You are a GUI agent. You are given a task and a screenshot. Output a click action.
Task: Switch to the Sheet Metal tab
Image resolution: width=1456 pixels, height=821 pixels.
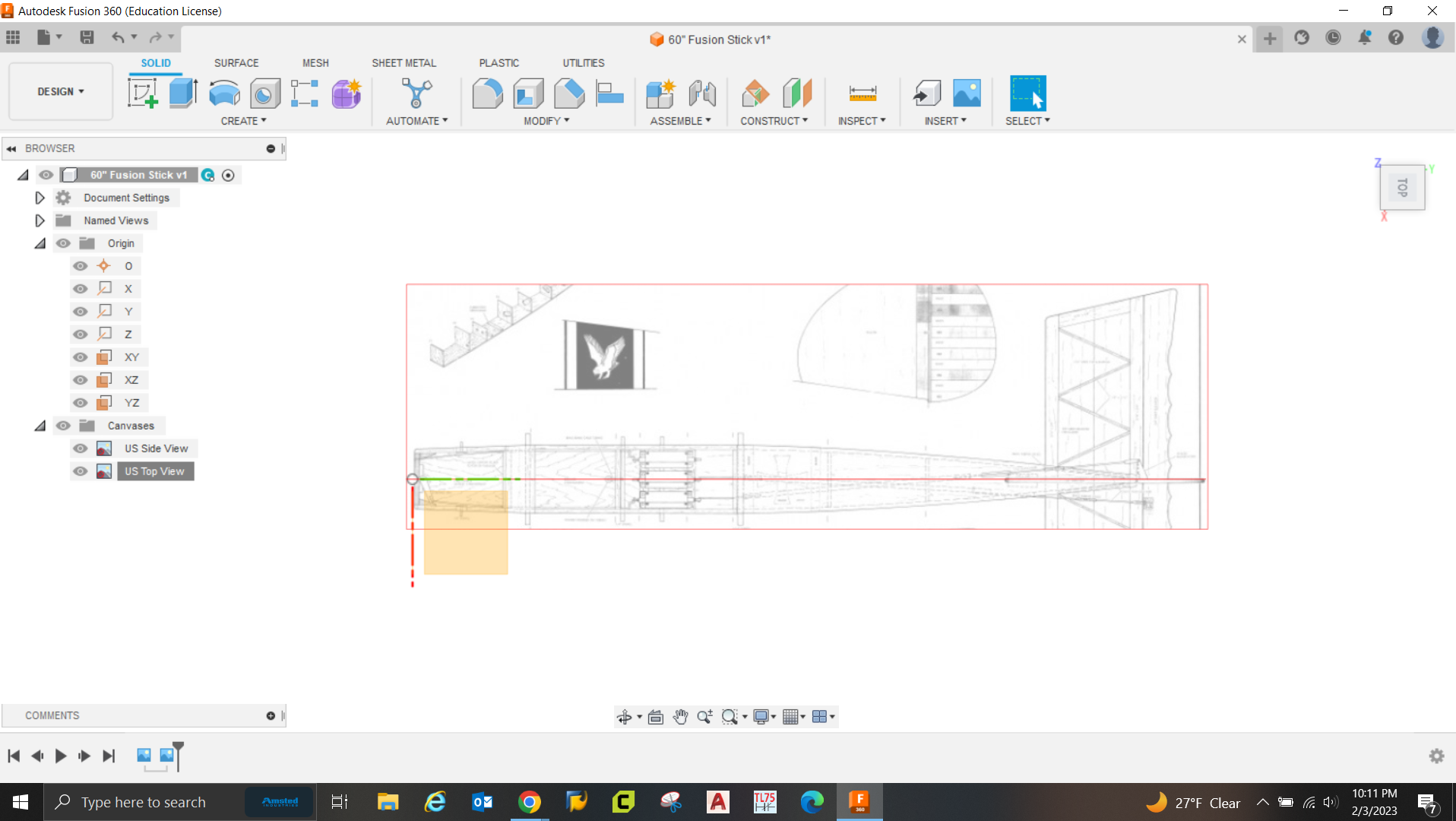[404, 62]
